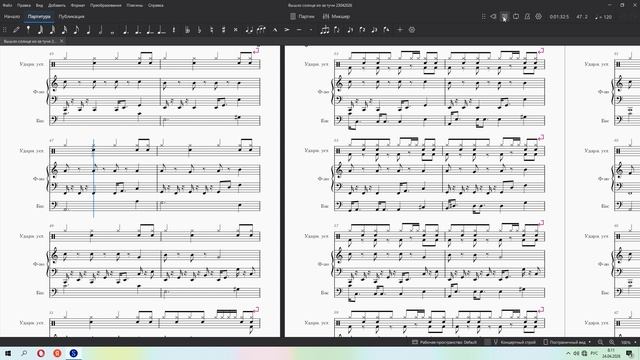Select the eighth note duration
Image resolution: width=640 pixels, height=360 pixels.
pos(76,29)
